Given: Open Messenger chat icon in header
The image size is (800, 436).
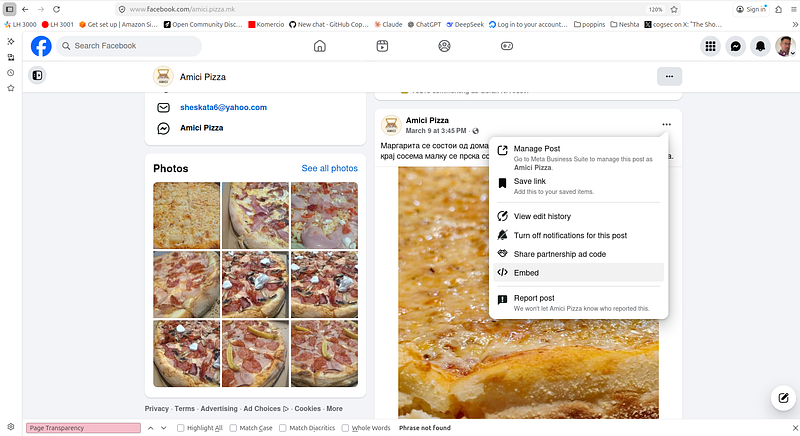Looking at the screenshot, I should click(x=736, y=46).
